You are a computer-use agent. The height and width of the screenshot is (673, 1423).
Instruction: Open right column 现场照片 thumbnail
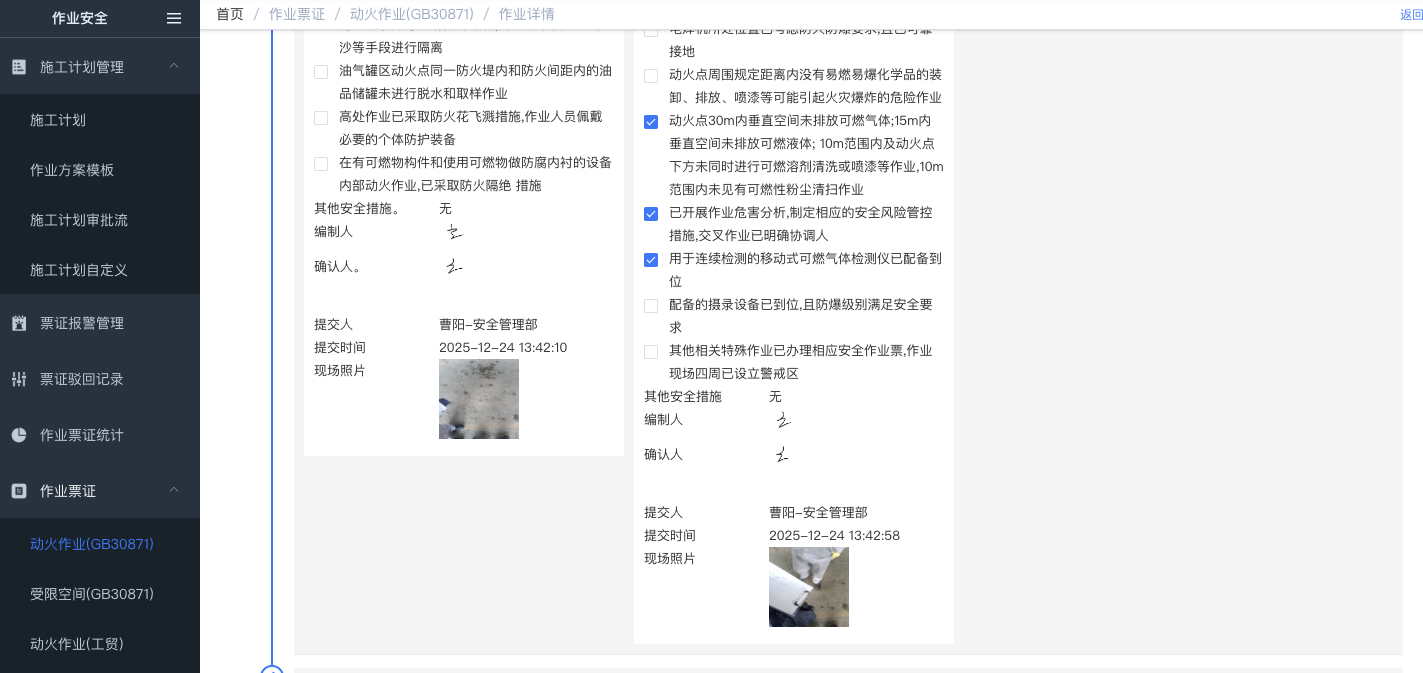809,587
